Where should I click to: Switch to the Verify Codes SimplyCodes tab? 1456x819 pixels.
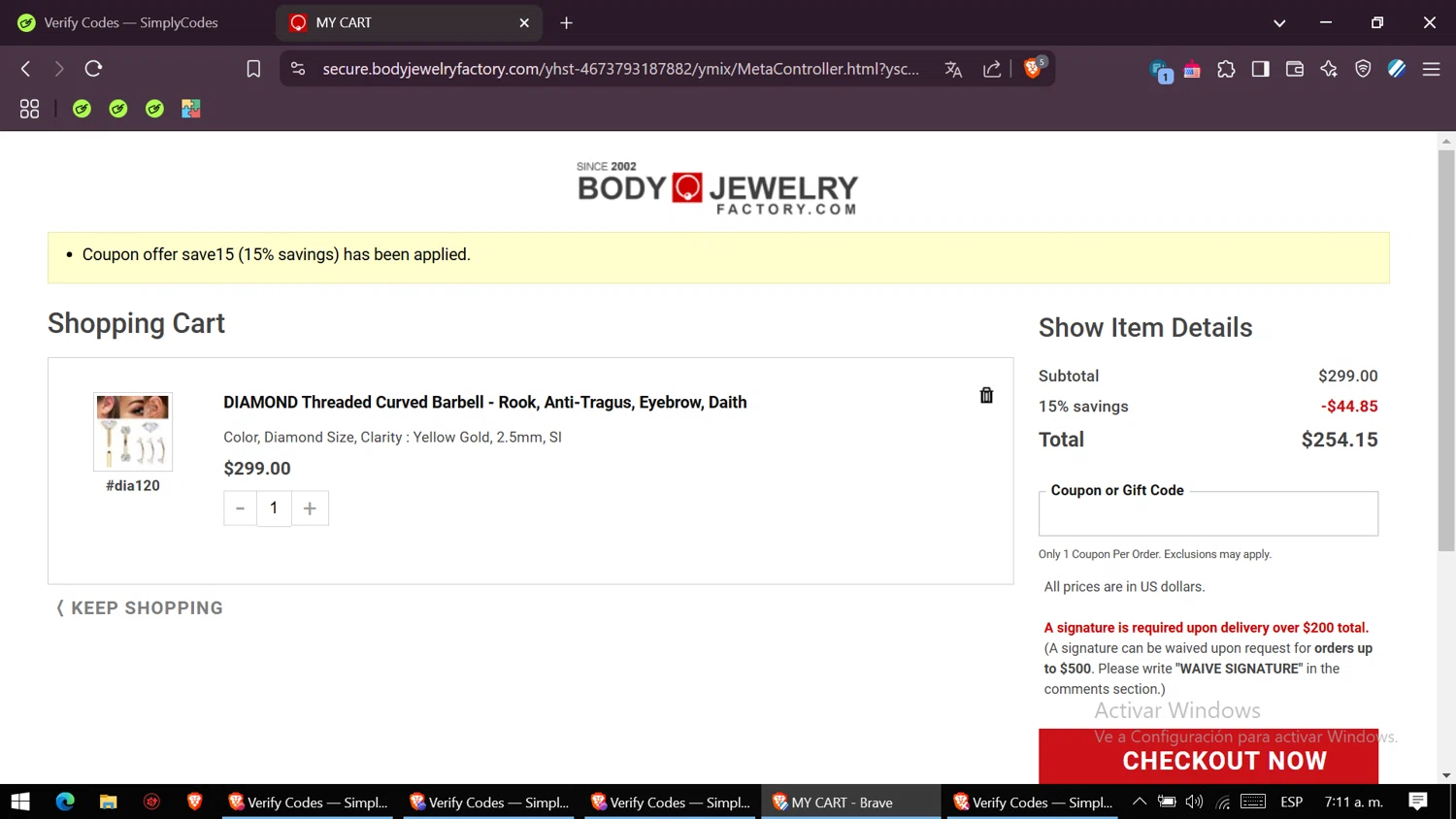(131, 22)
